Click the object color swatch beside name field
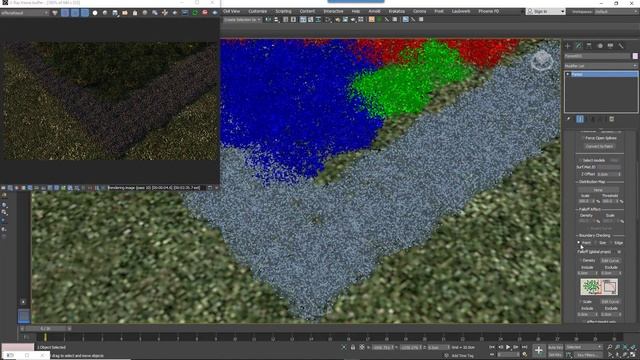The width and height of the screenshot is (640, 360). tap(635, 56)
